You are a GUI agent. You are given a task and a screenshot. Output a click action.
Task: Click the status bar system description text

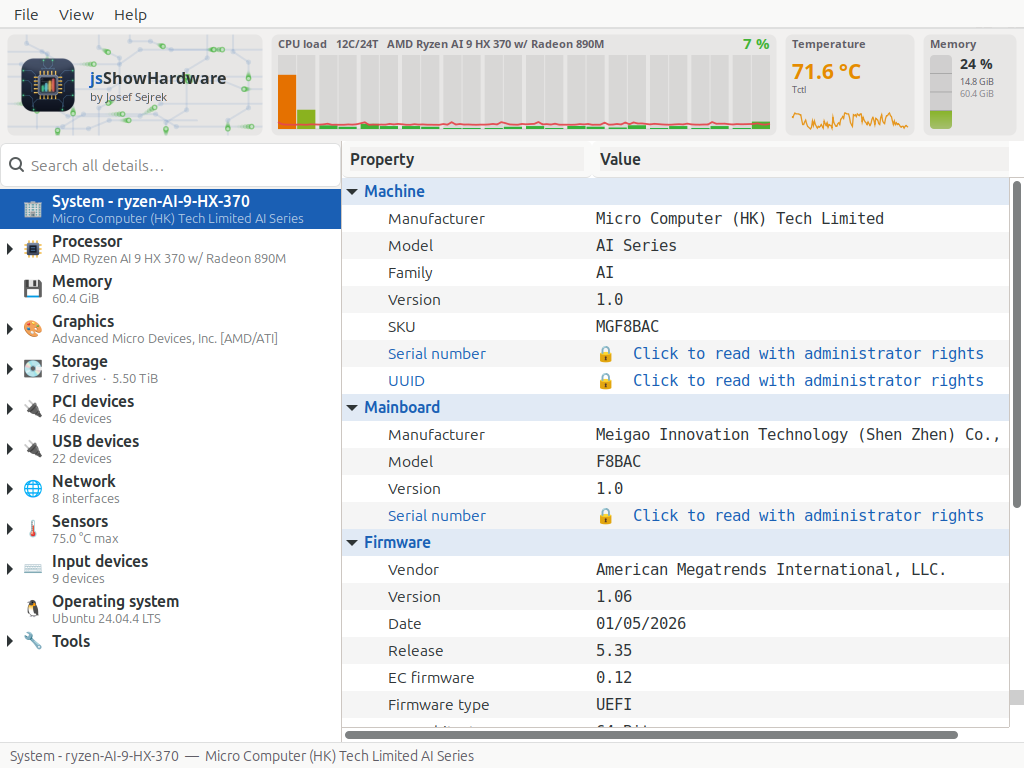tap(242, 756)
